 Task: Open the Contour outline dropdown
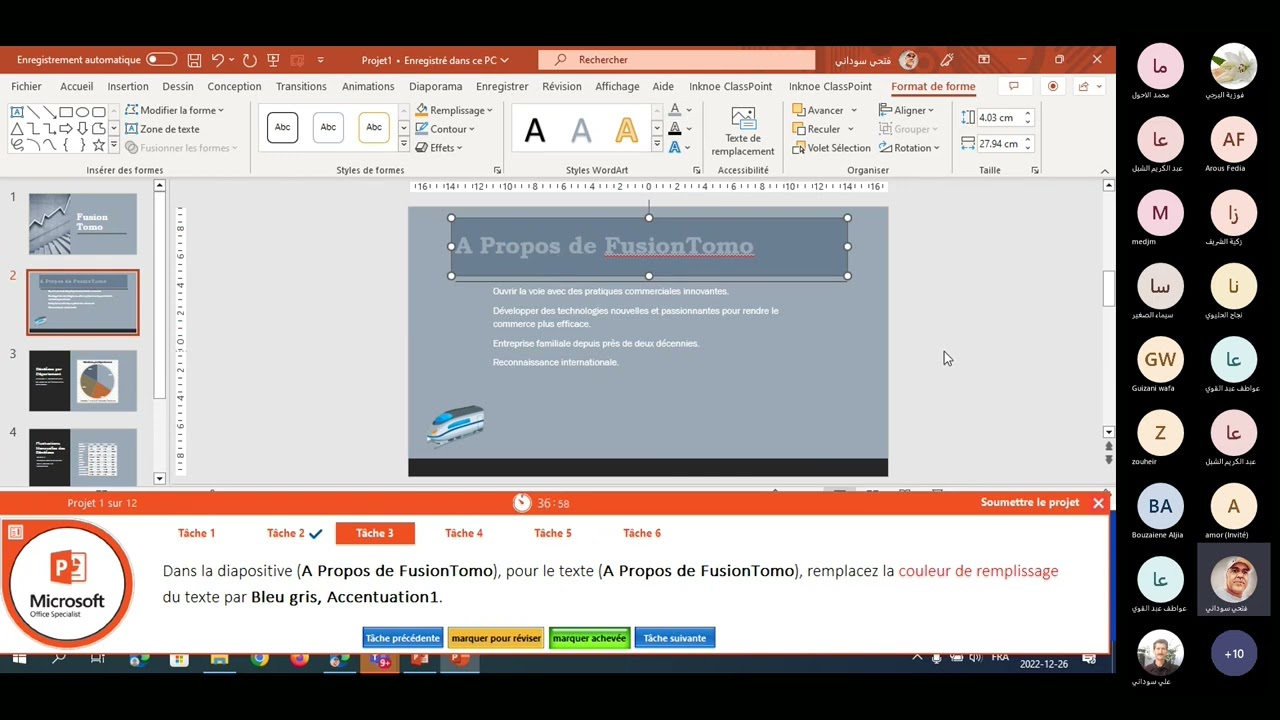point(446,129)
